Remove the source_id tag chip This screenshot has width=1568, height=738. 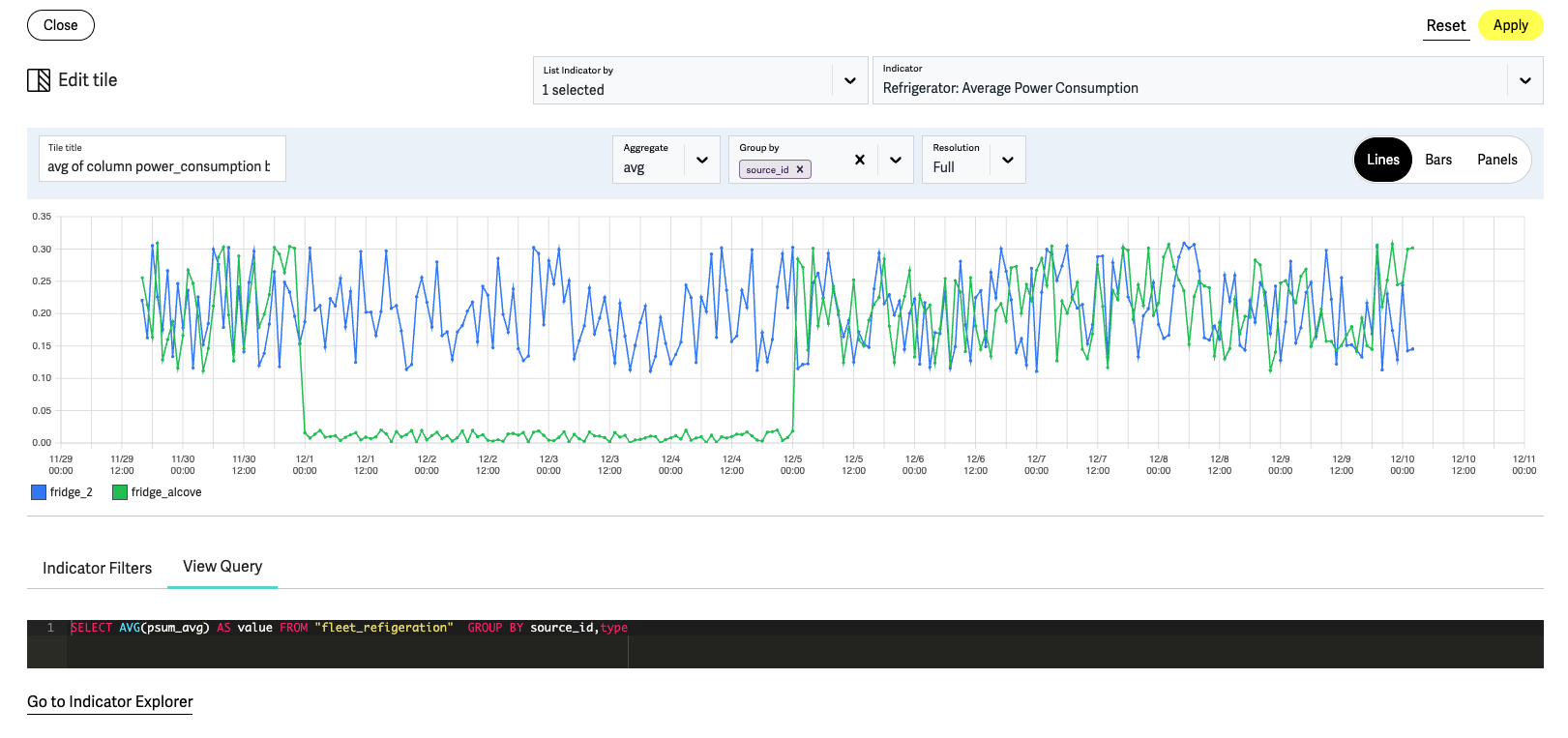coord(800,169)
